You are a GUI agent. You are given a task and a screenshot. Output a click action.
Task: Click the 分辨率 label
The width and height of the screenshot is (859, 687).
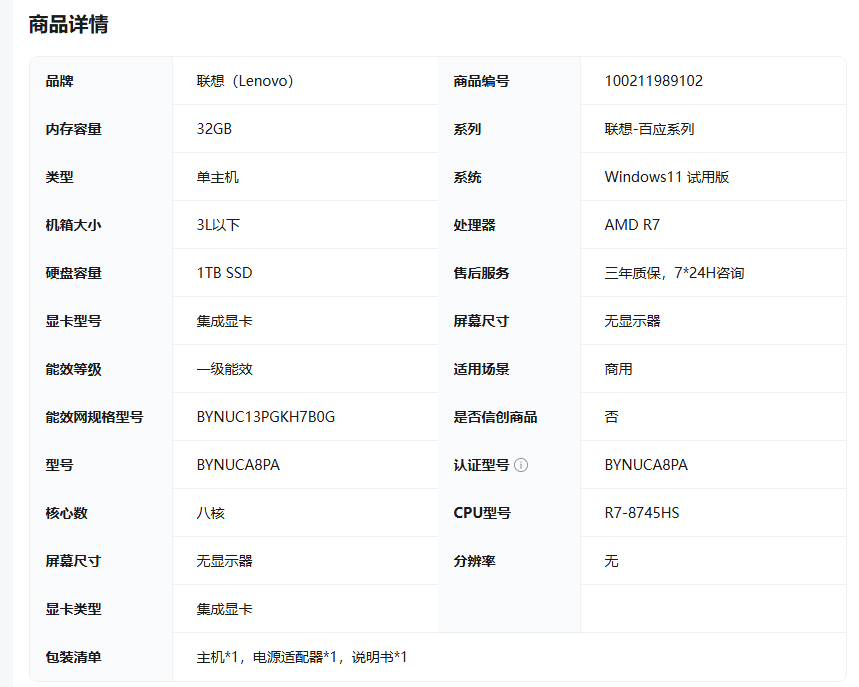click(474, 561)
